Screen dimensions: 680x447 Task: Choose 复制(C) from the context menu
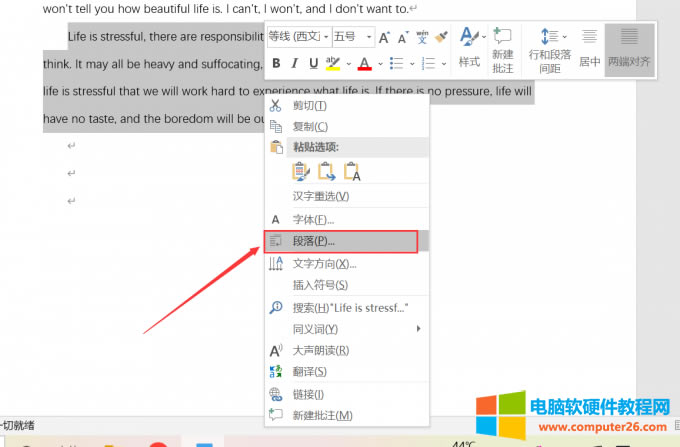point(346,127)
